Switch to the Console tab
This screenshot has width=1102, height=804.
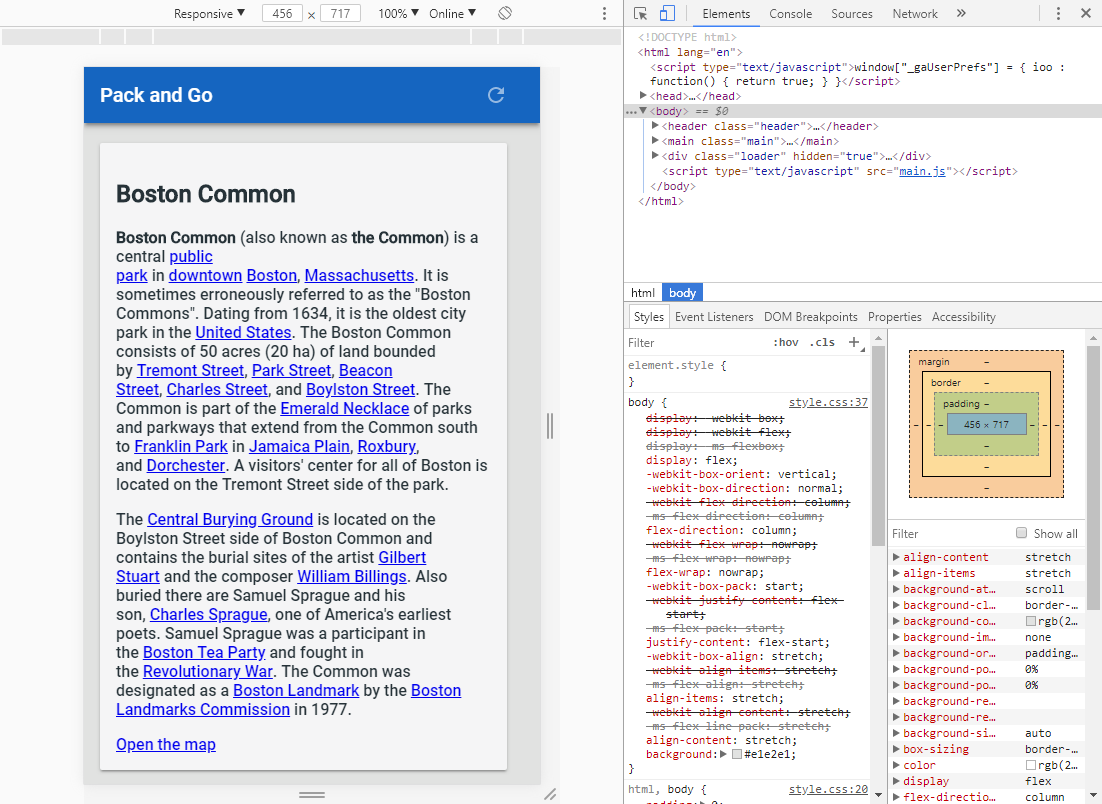[790, 13]
